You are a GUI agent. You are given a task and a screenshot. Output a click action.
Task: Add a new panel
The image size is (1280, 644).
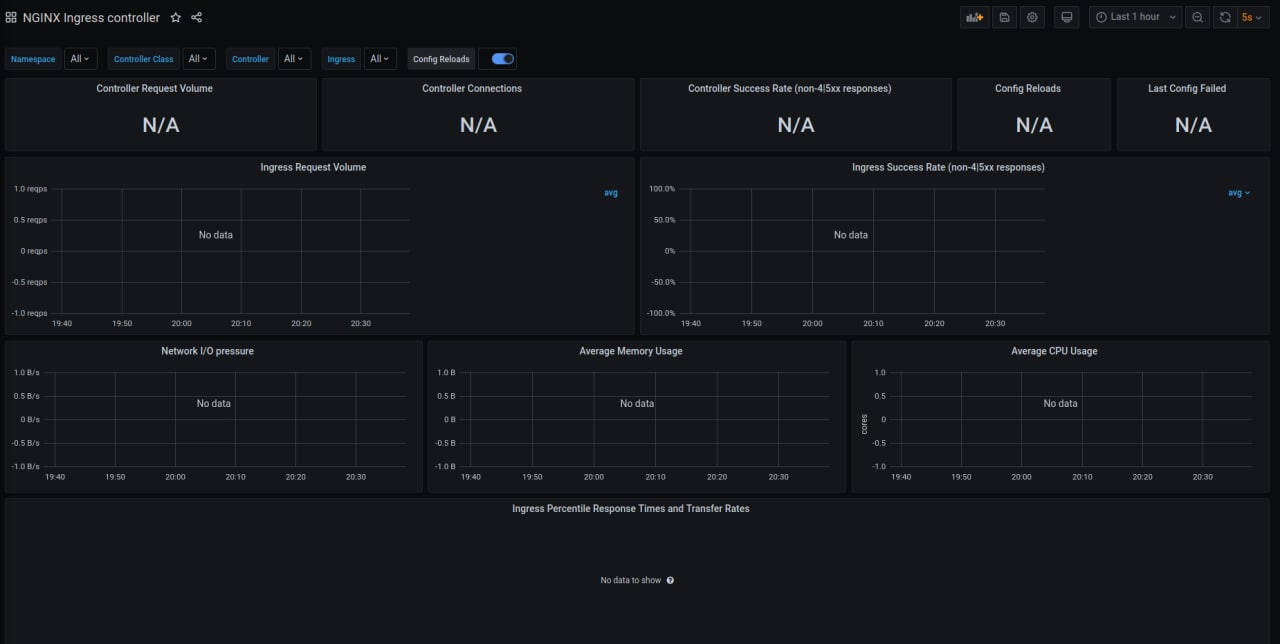tap(973, 17)
